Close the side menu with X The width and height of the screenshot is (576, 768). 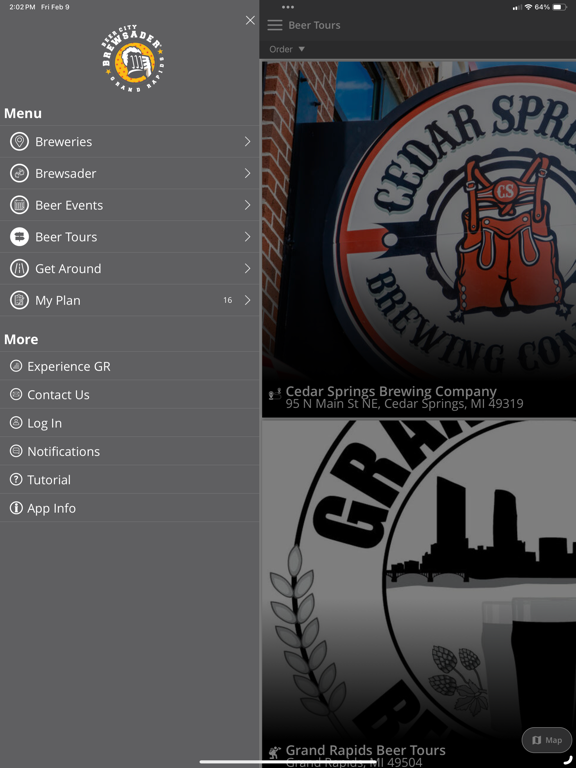[x=250, y=20]
